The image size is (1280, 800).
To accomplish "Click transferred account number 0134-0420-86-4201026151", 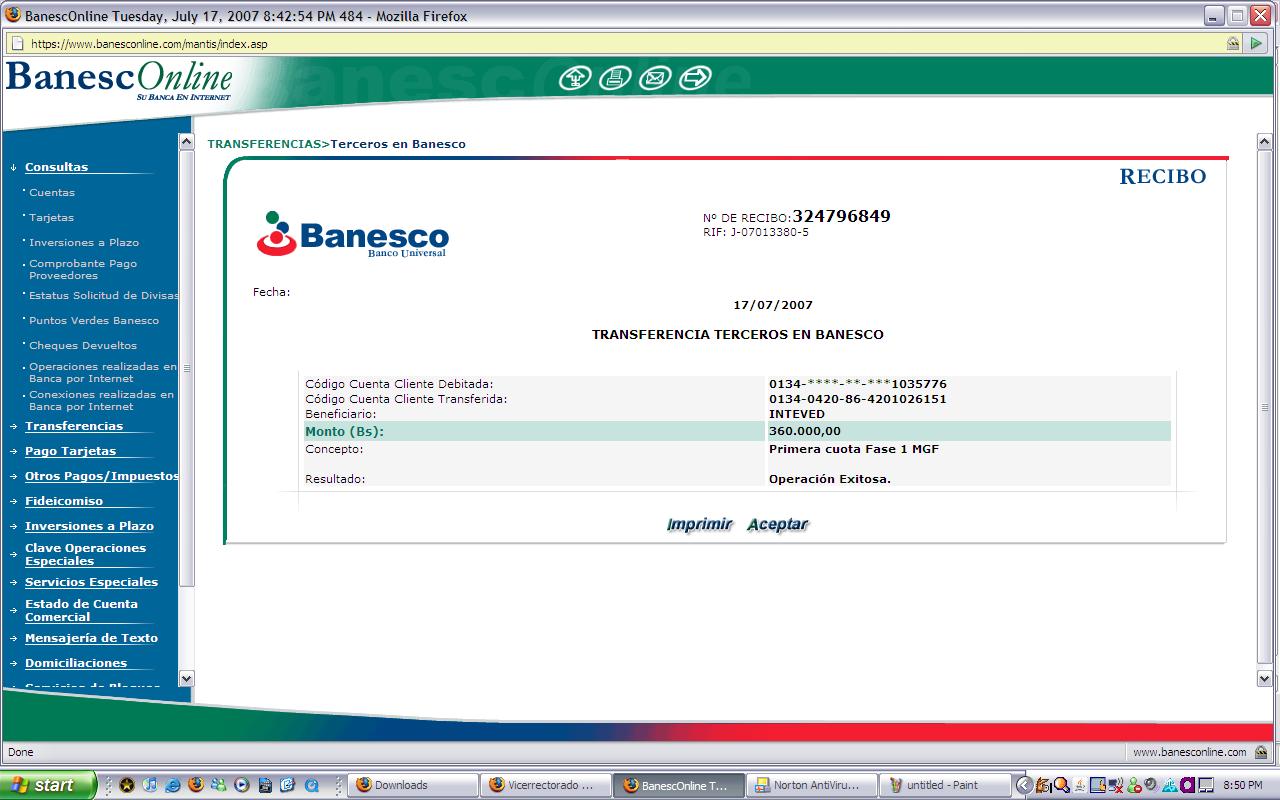I will 858,399.
